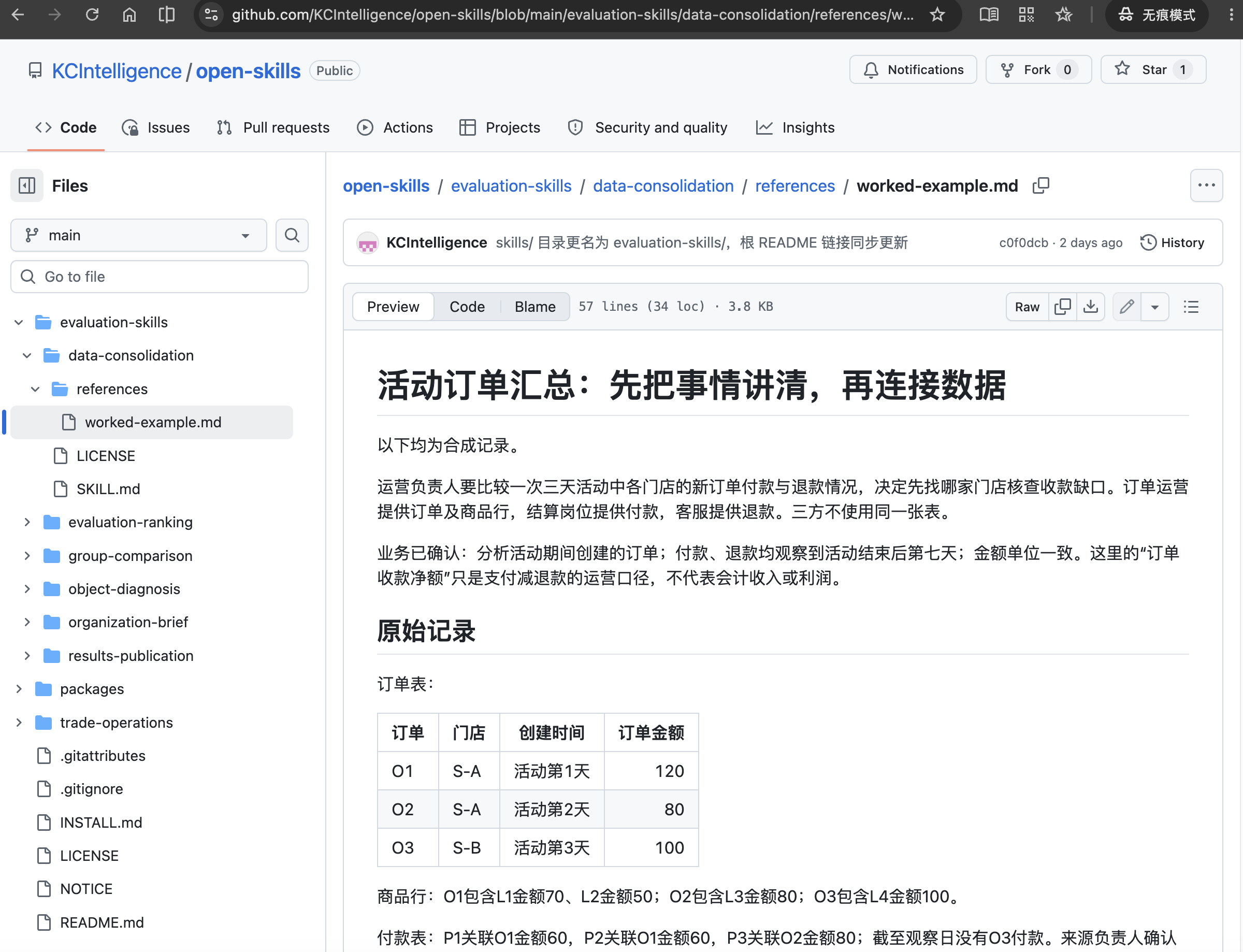This screenshot has height=952, width=1243.
Task: Click the Notifications button
Action: (x=913, y=70)
